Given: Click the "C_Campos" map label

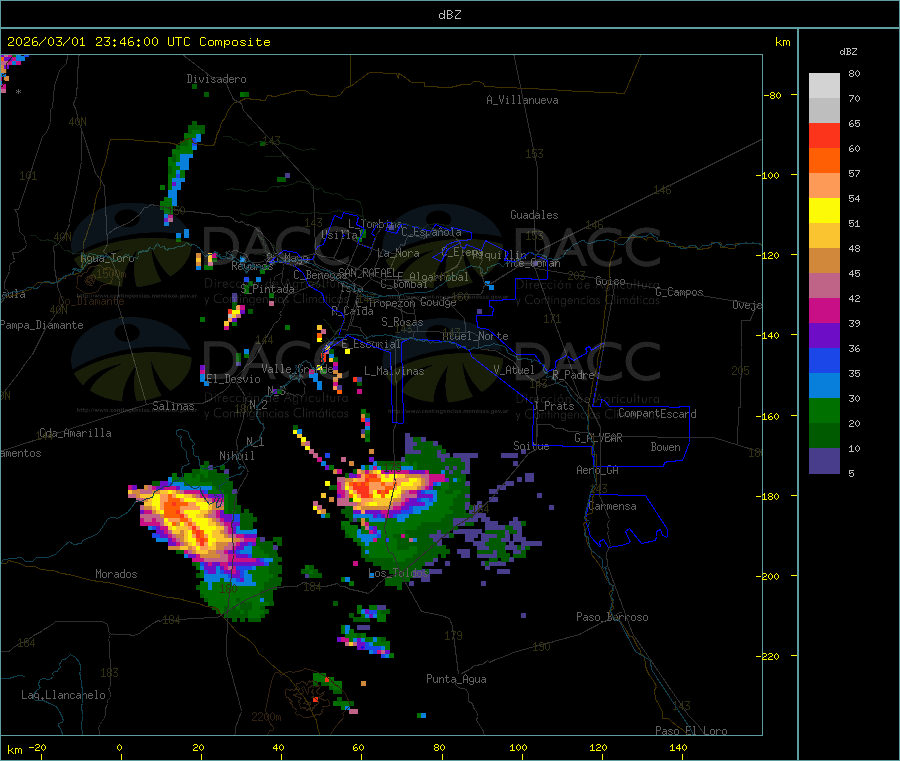Looking at the screenshot, I should pyautogui.click(x=679, y=292).
